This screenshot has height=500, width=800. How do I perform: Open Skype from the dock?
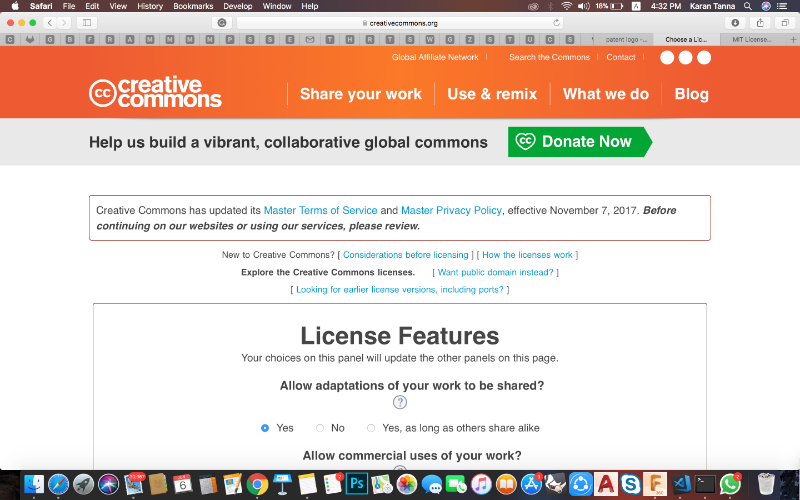(630, 484)
